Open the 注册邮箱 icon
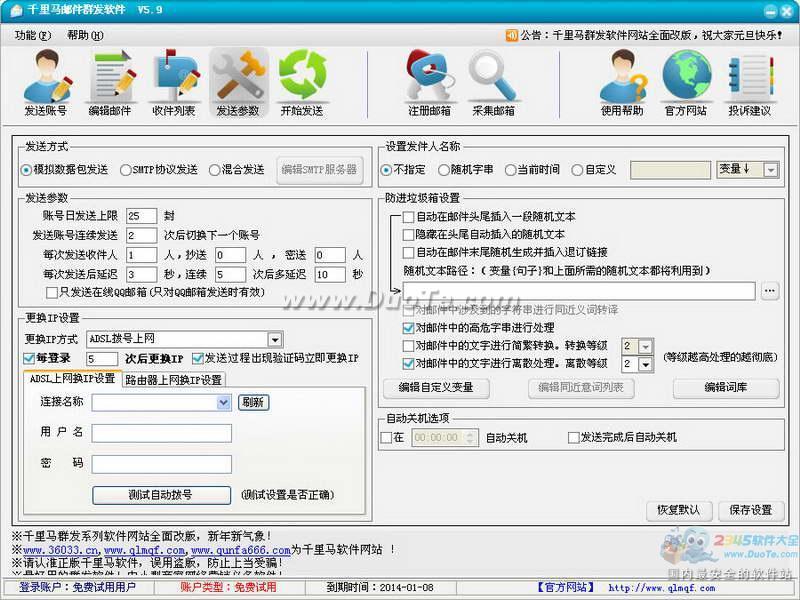Image resolution: width=800 pixels, height=600 pixels. (x=429, y=82)
